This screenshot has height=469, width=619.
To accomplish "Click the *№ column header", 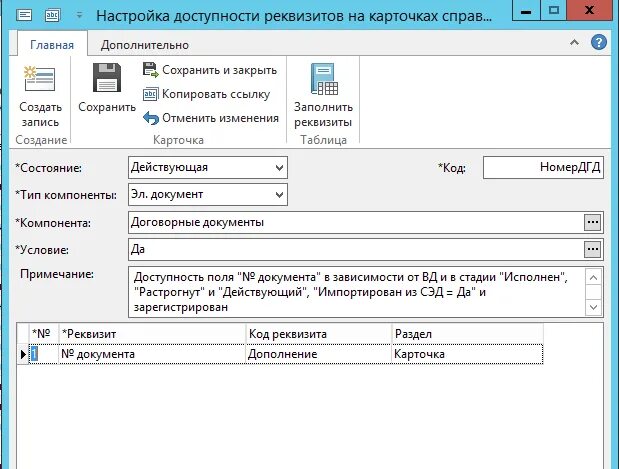I will [x=44, y=334].
